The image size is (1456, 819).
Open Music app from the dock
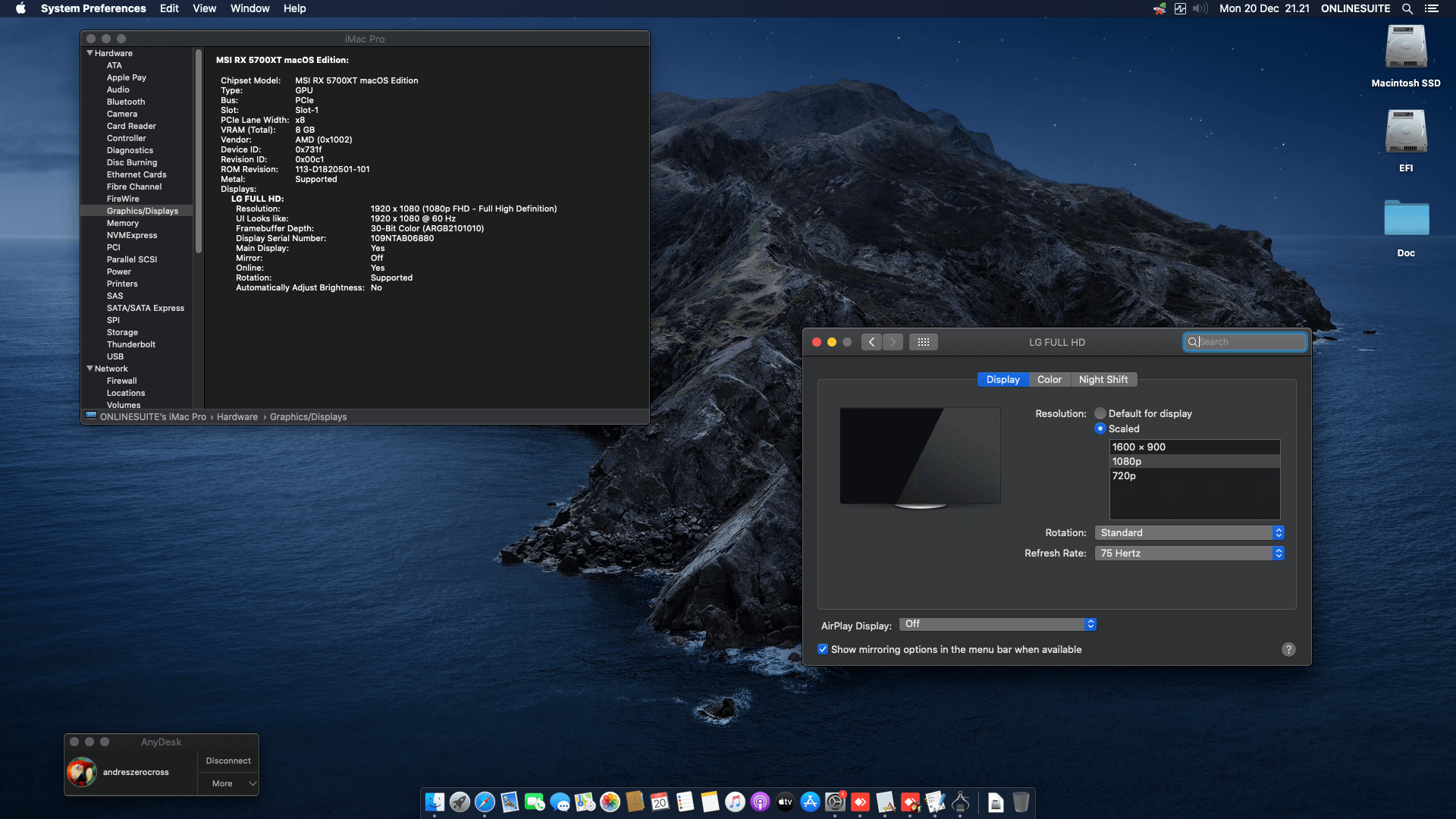coord(735,802)
